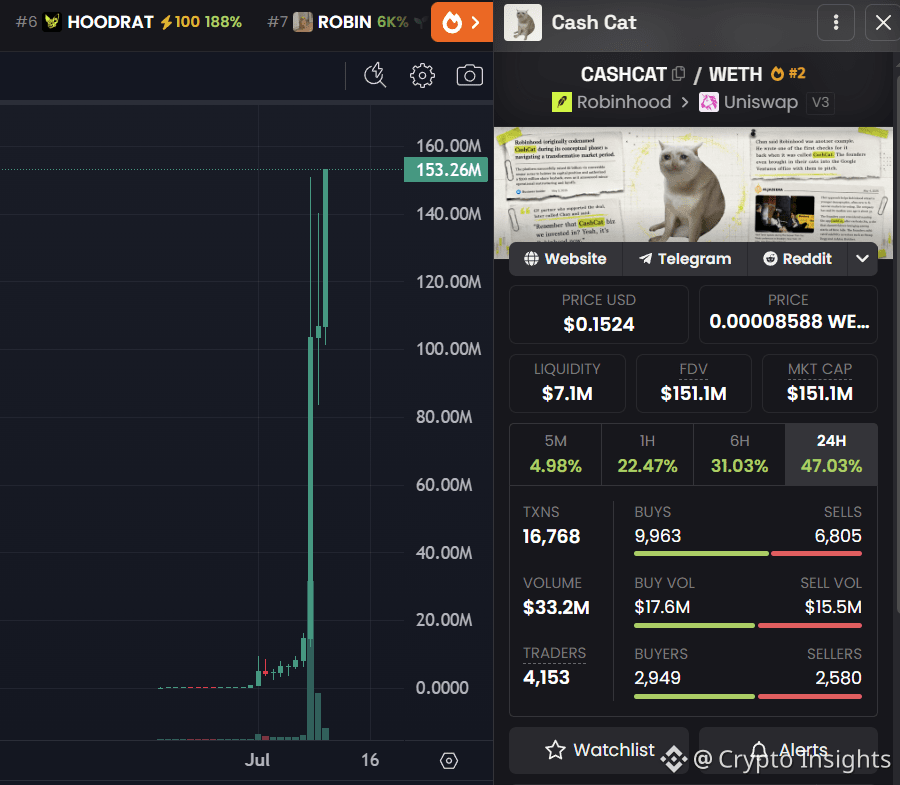
Task: Click the HOODRAT trending ticker item
Action: tap(129, 22)
